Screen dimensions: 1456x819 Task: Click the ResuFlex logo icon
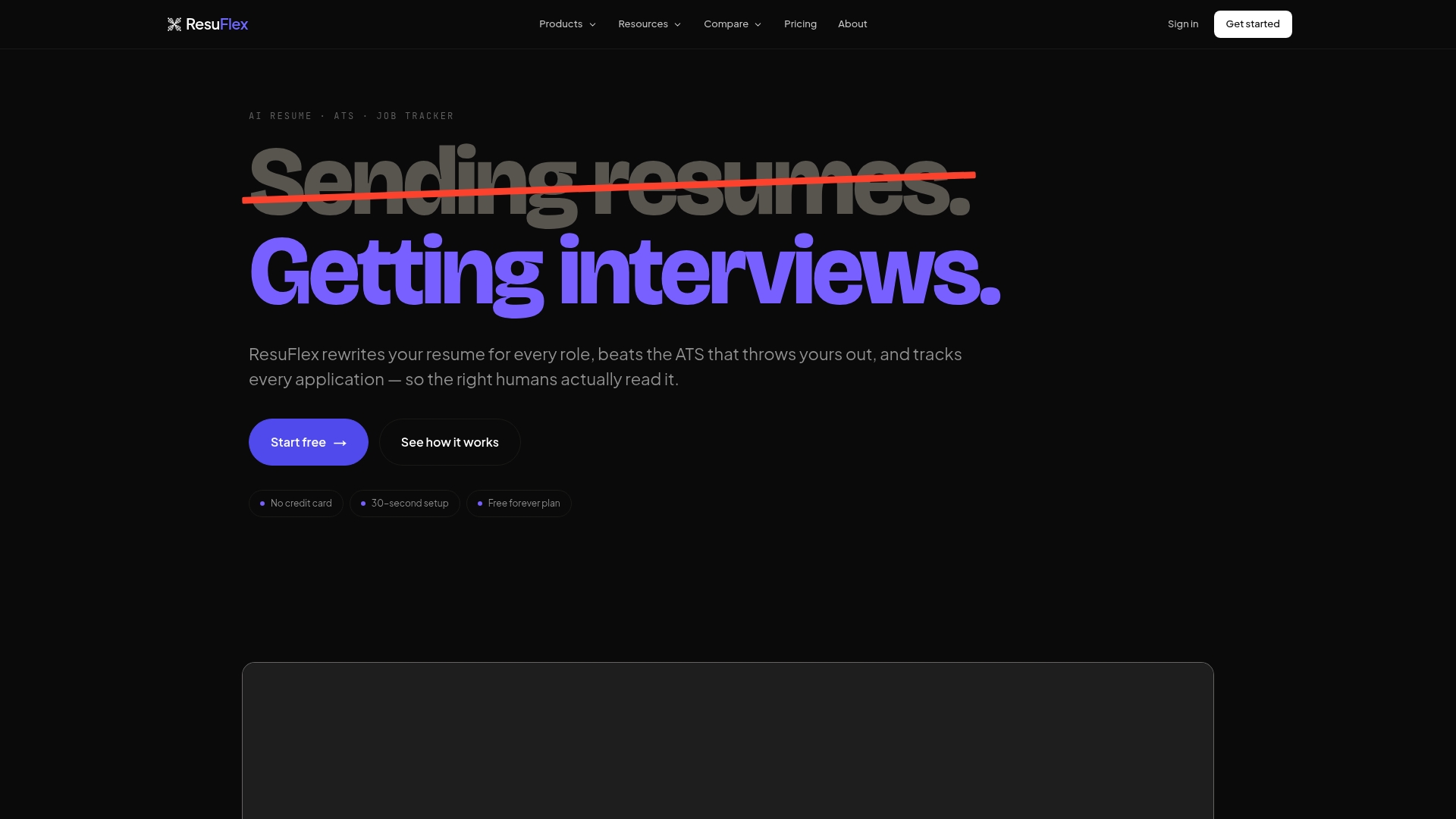pyautogui.click(x=174, y=24)
